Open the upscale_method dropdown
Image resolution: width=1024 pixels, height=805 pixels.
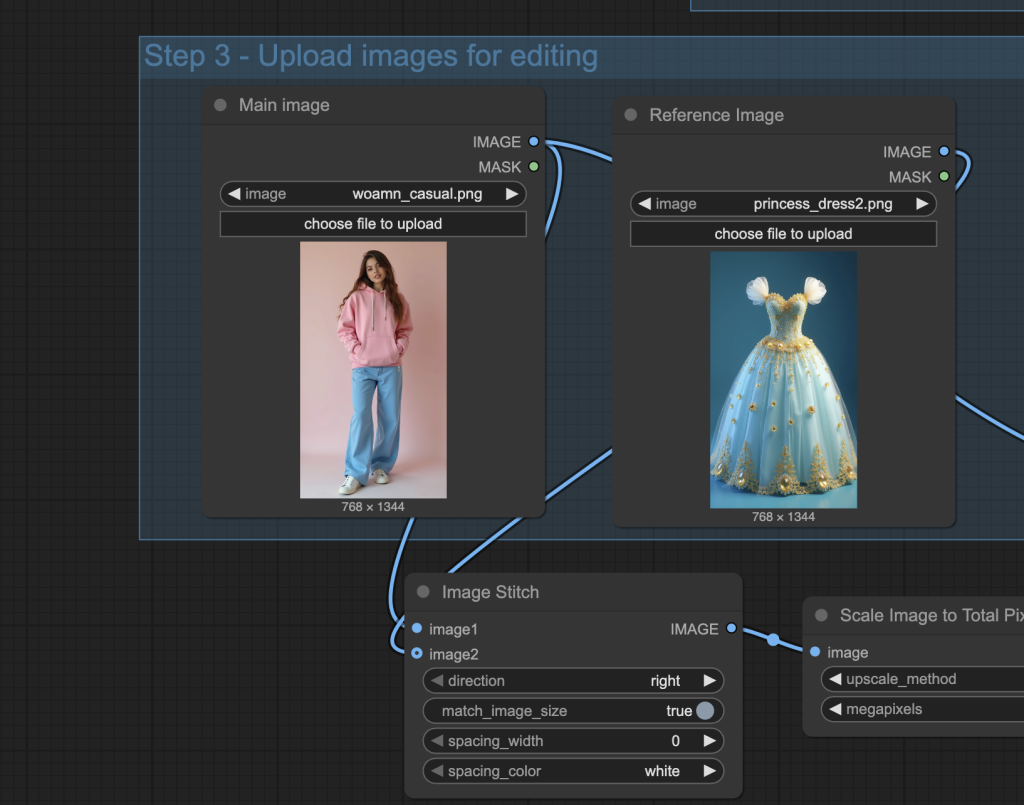coord(920,679)
